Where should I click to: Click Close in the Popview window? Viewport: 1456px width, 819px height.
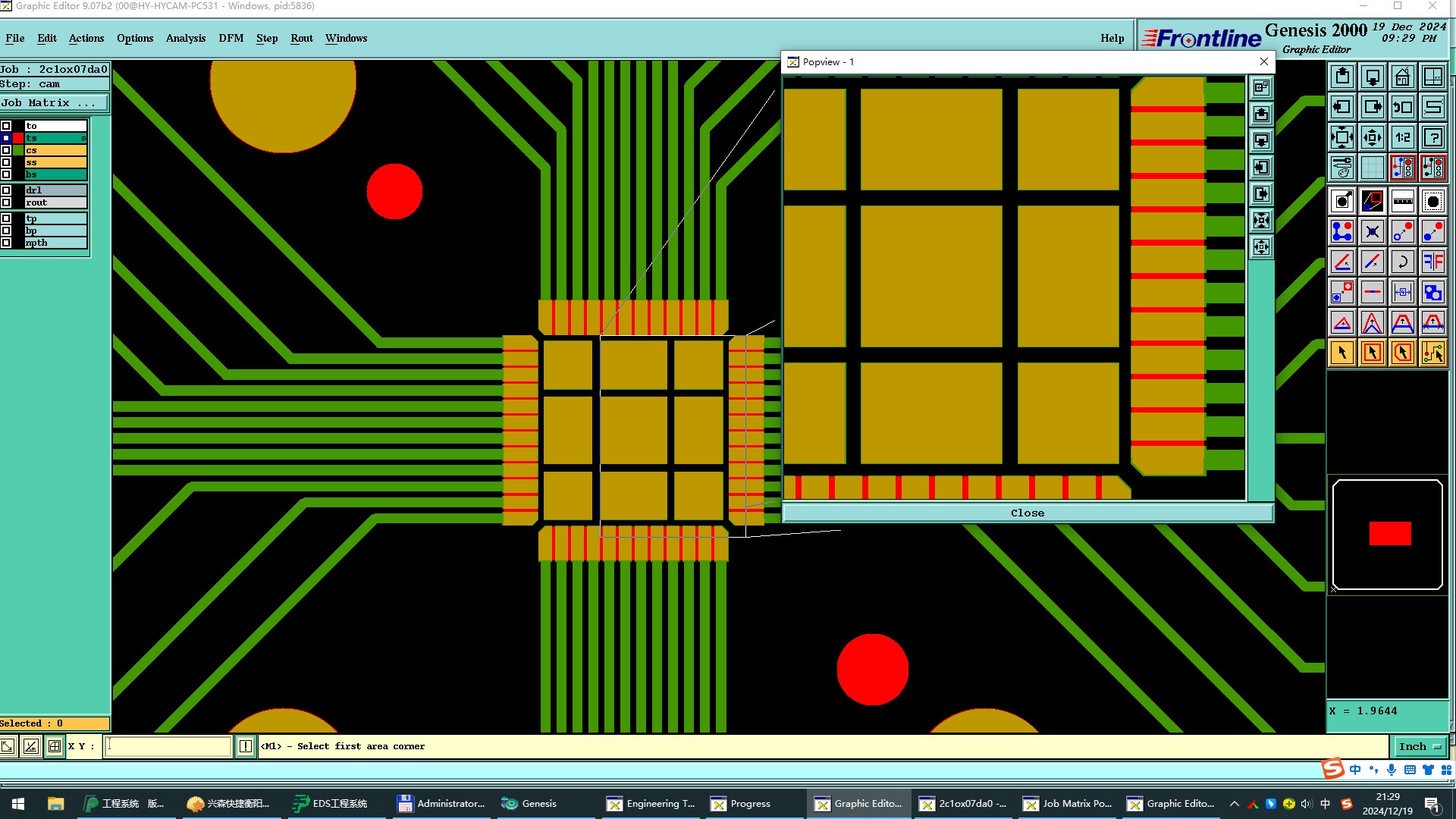[x=1027, y=513]
